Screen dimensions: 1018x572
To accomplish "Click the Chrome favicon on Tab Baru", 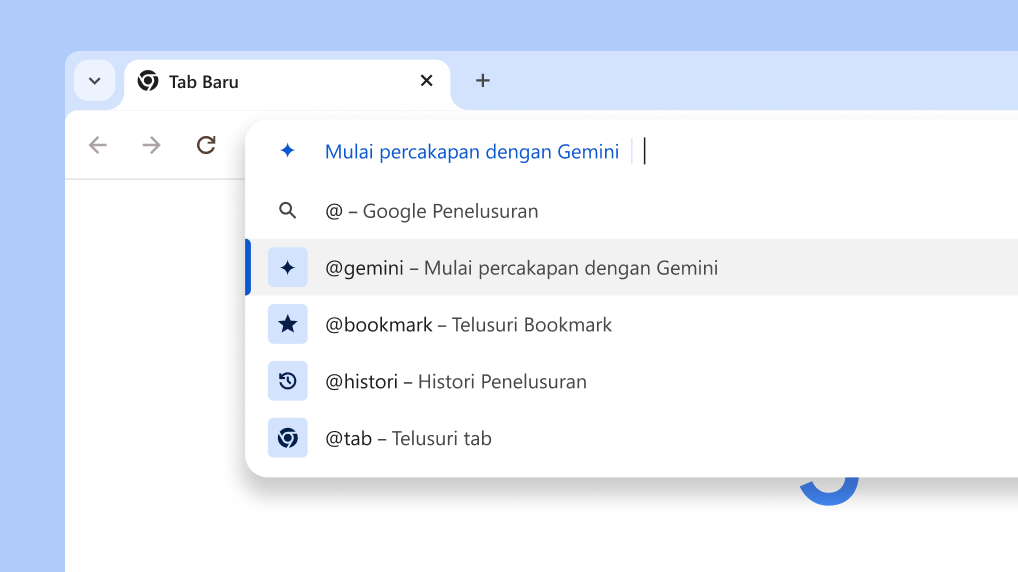I will coord(148,81).
